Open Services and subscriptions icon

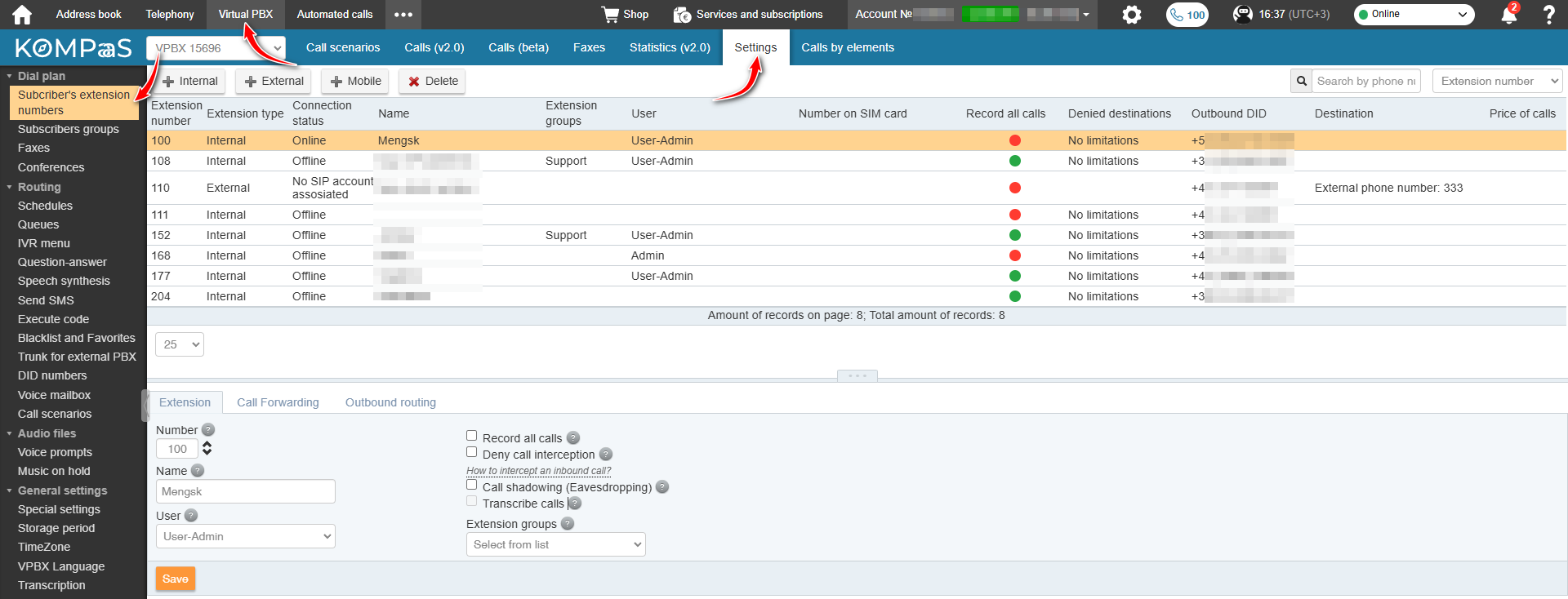[682, 15]
